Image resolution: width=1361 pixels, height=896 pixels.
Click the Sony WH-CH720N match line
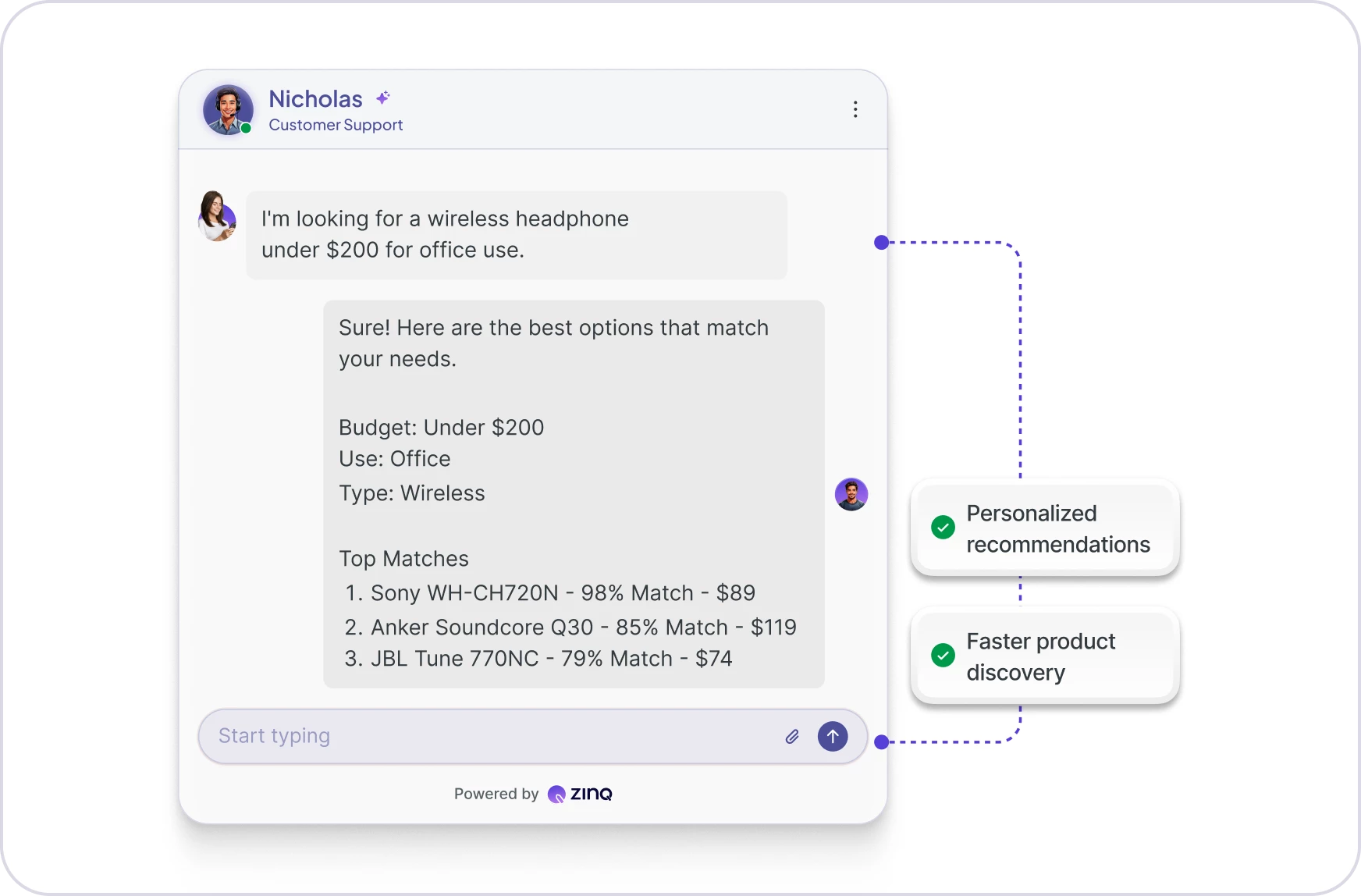pos(549,593)
